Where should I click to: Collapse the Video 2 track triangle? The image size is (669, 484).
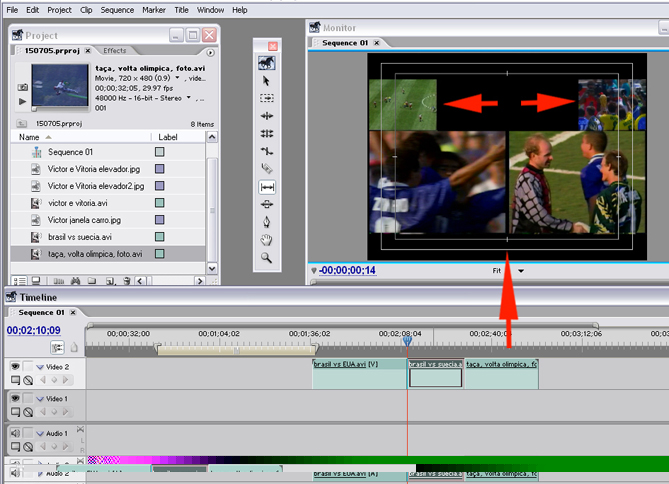point(40,368)
